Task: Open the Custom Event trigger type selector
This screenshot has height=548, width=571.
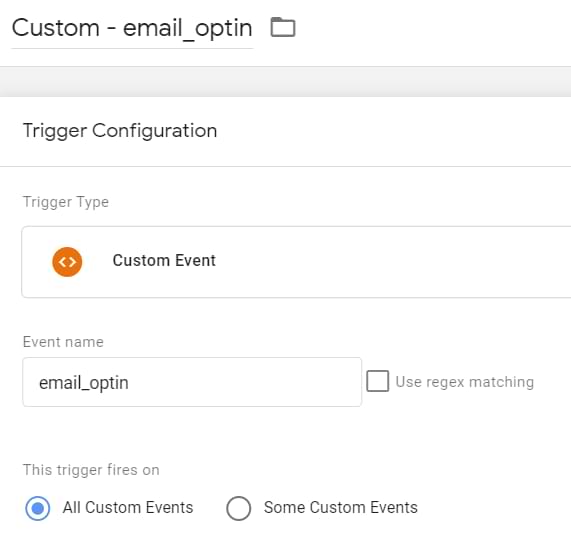Action: [x=296, y=262]
